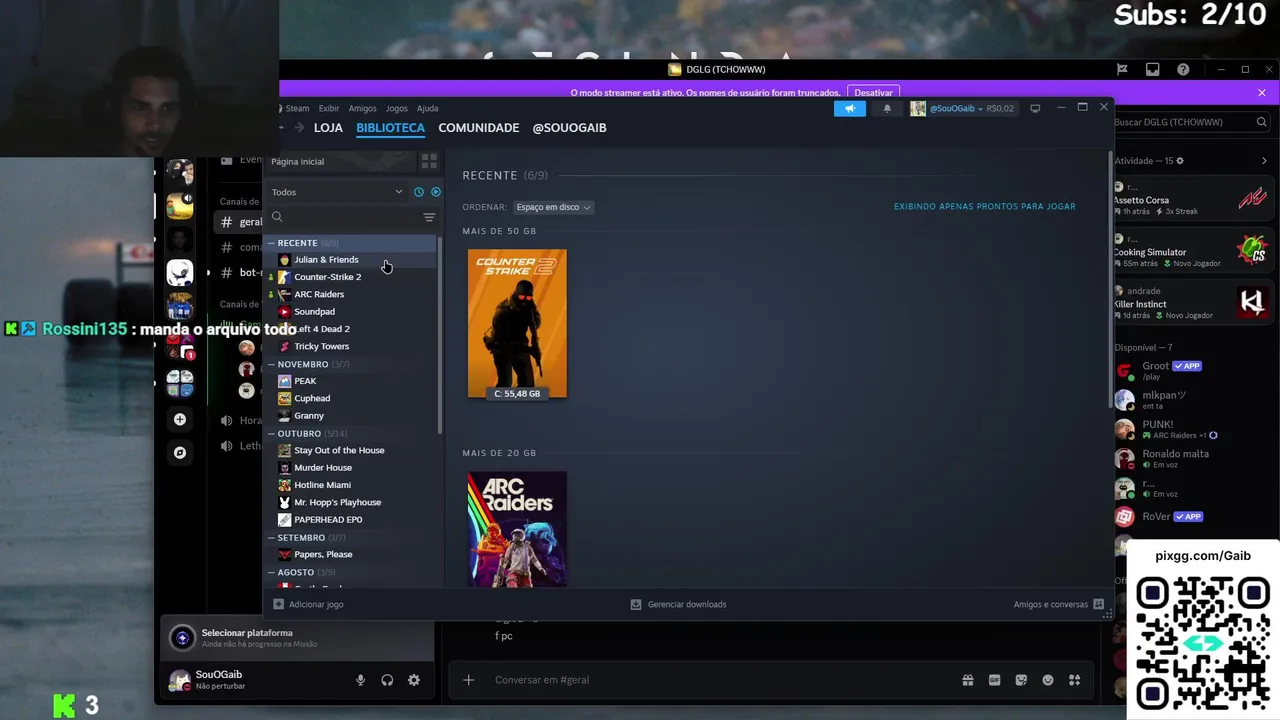Click Exibindo apenas prontos para jogar link

[985, 206]
